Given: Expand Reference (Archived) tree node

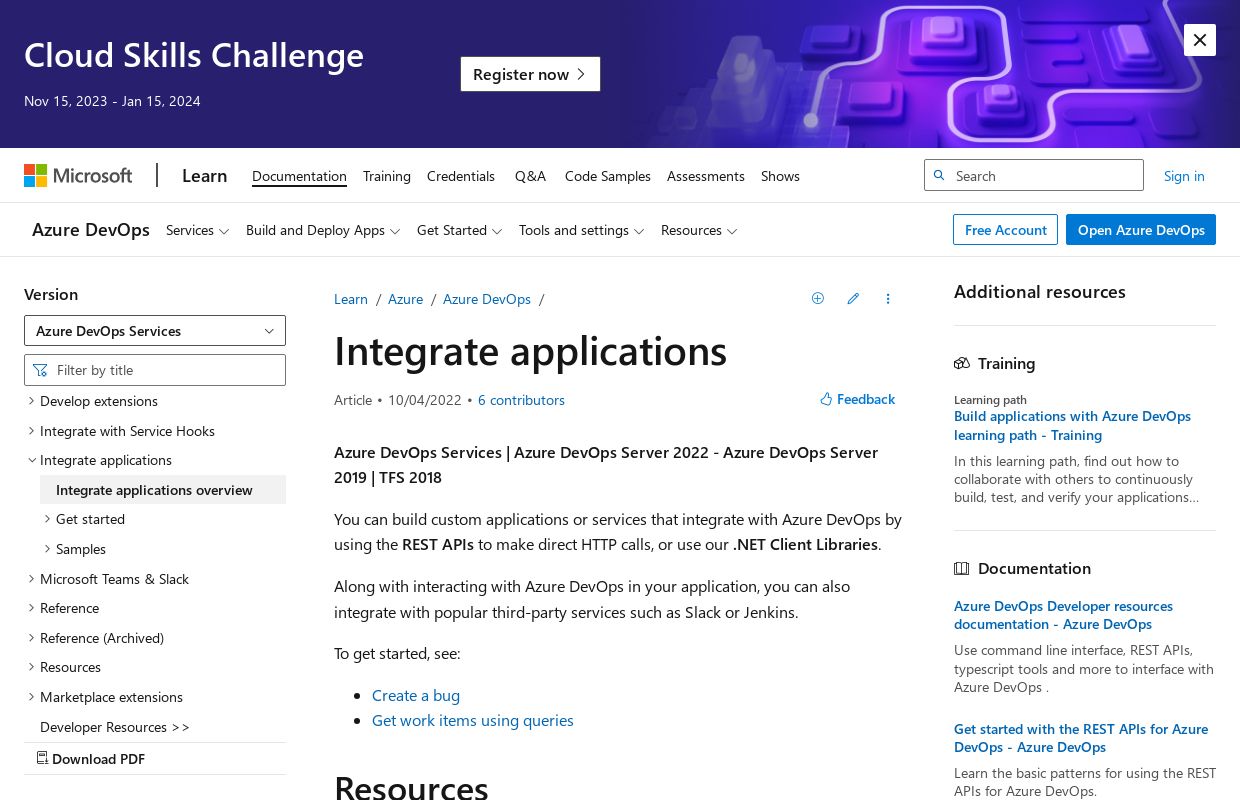Looking at the screenshot, I should point(31,638).
